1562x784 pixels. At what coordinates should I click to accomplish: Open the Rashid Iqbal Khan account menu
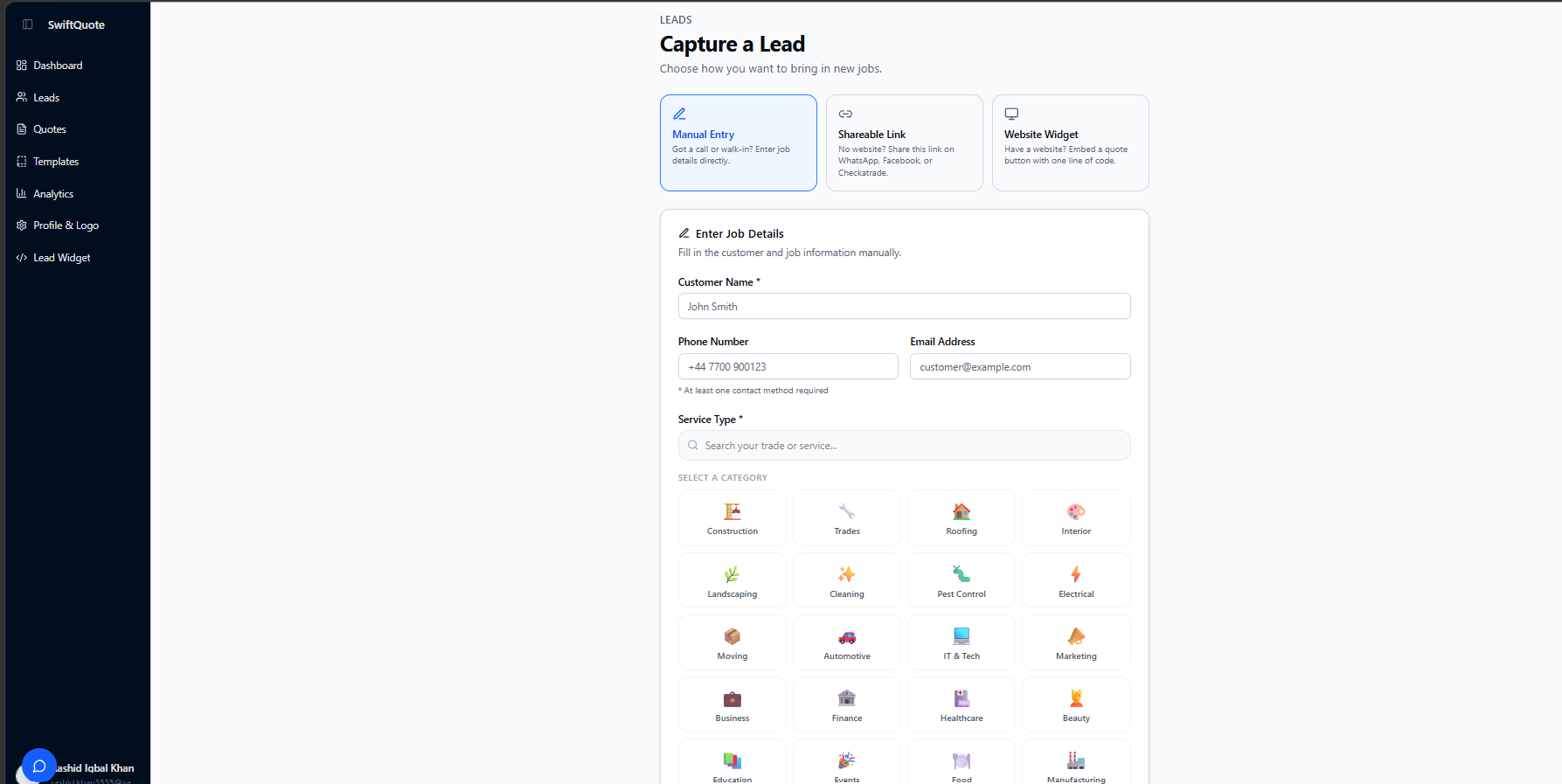pyautogui.click(x=94, y=771)
